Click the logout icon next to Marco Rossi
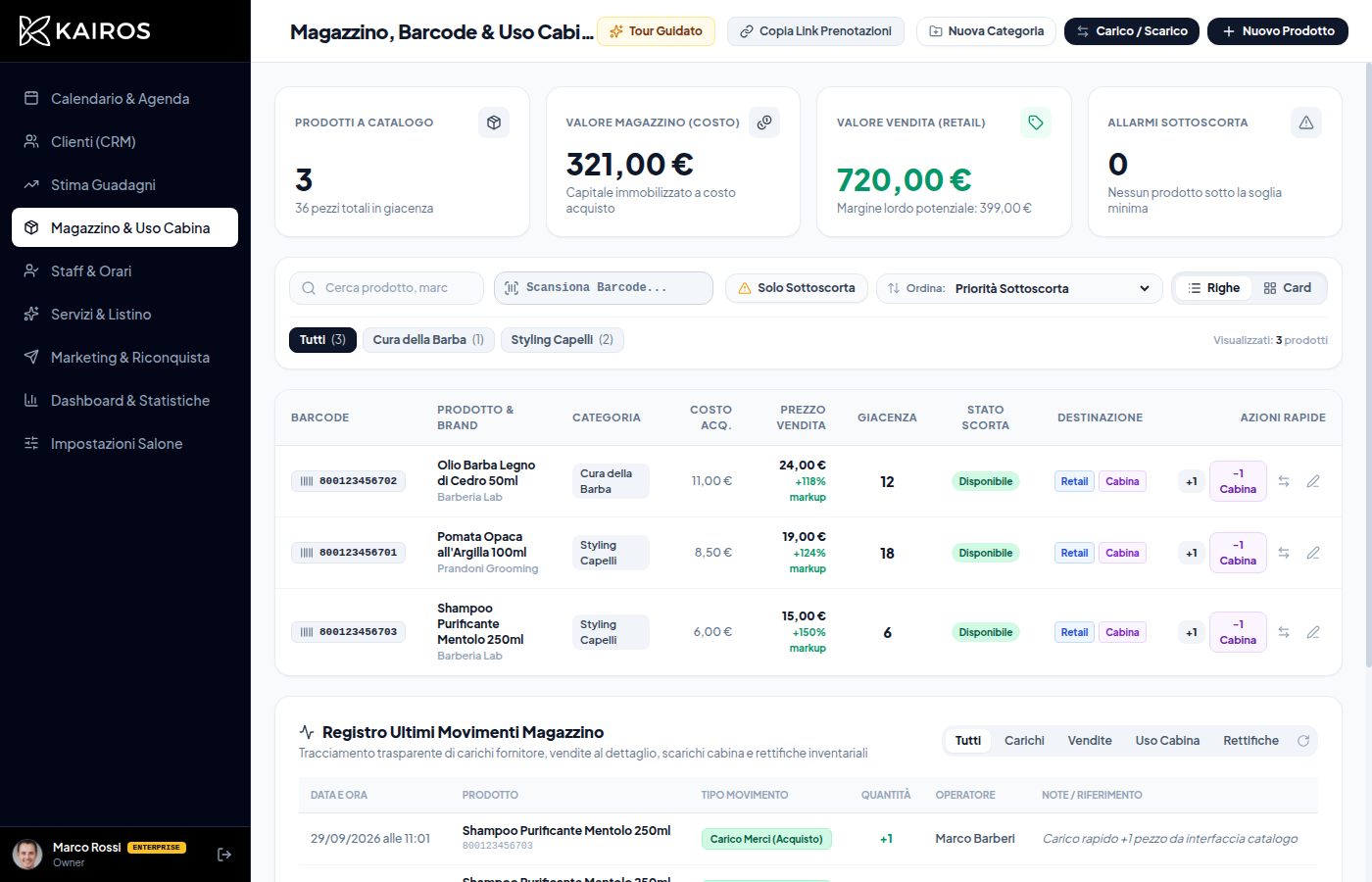Screen dimensions: 1372x882 pyautogui.click(x=224, y=855)
